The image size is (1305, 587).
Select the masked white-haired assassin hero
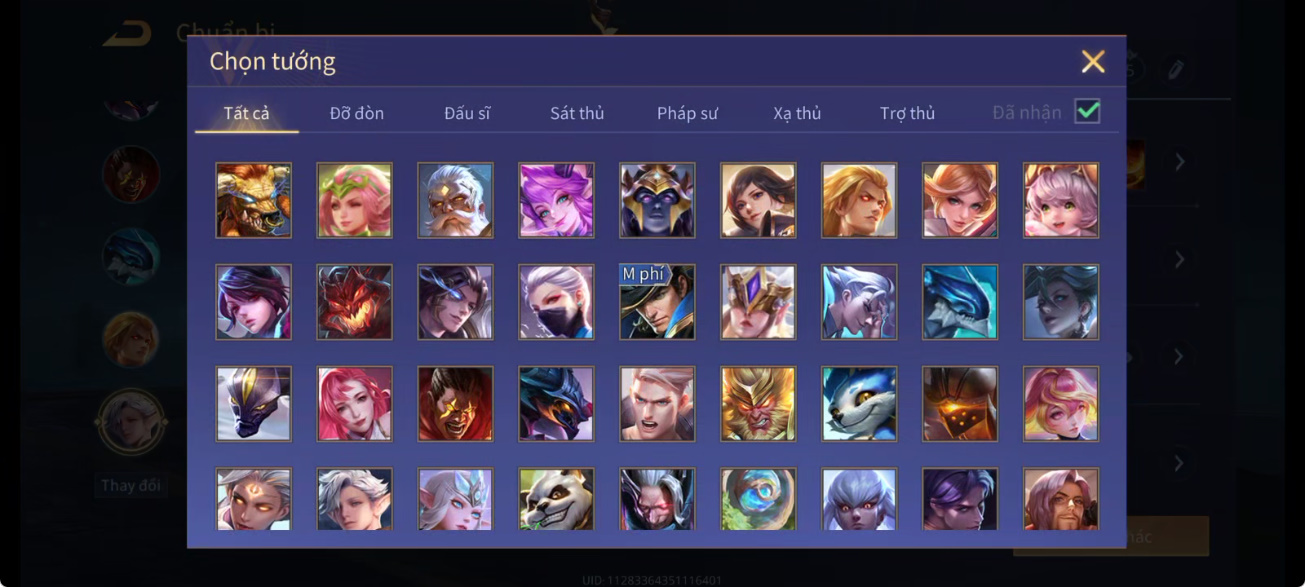557,302
